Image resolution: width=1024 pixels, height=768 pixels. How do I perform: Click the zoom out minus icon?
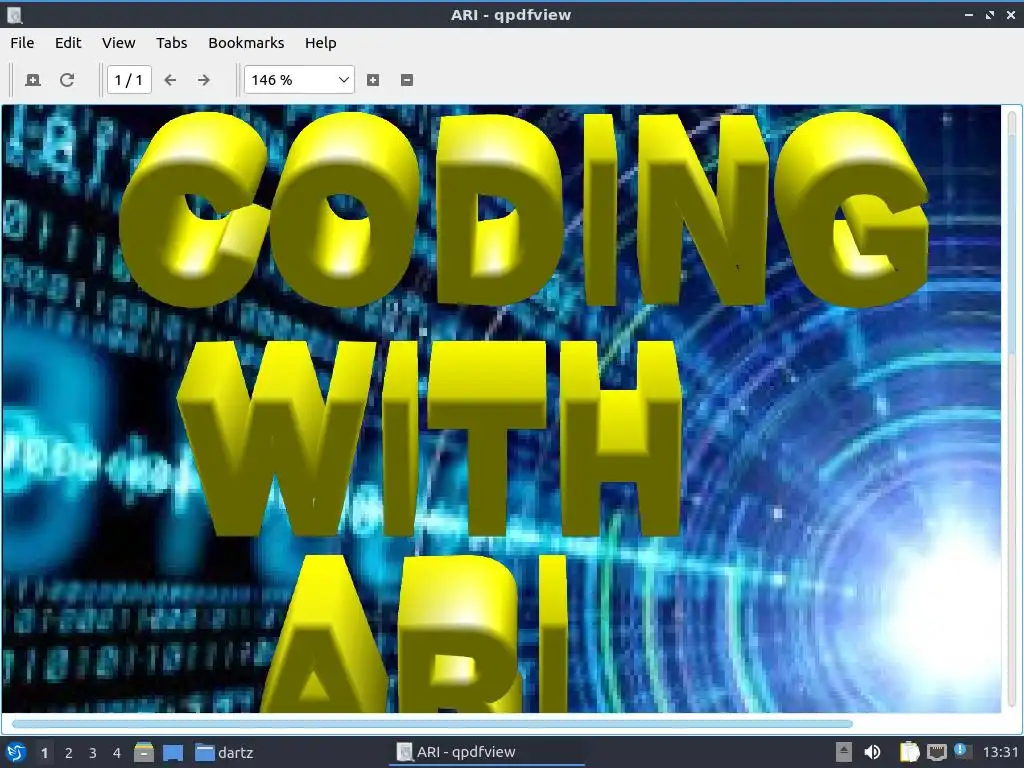click(407, 80)
